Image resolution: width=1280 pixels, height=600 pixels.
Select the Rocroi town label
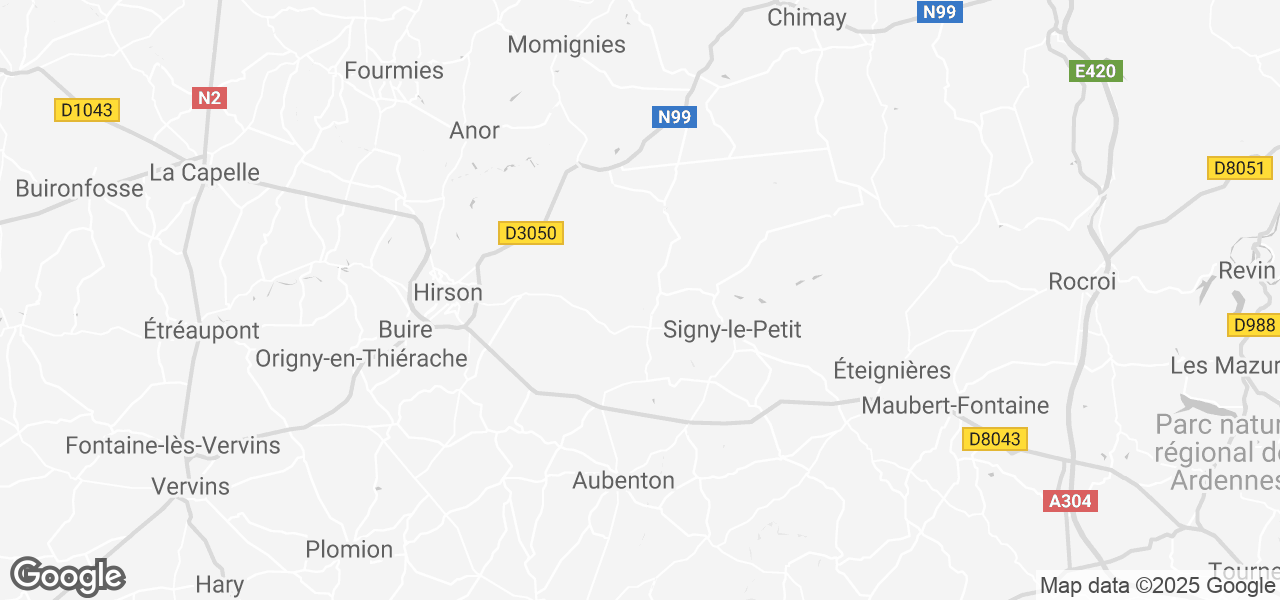[x=1082, y=282]
